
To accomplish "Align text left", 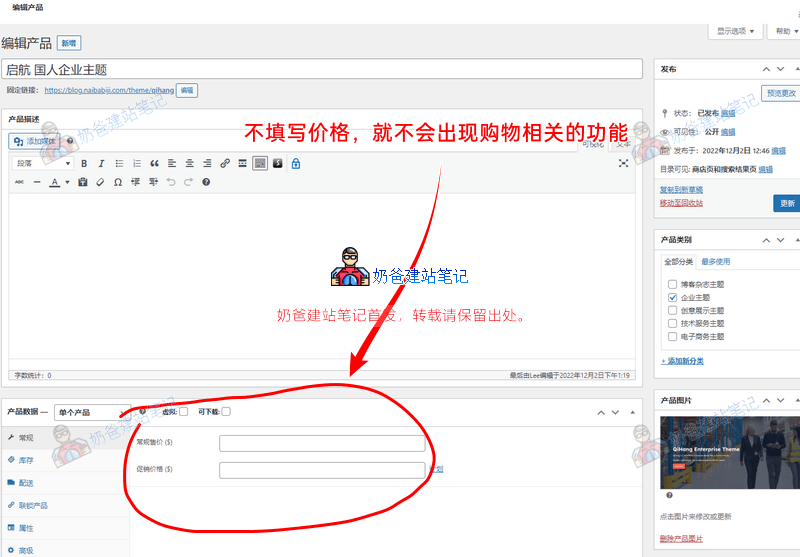I will pos(172,163).
